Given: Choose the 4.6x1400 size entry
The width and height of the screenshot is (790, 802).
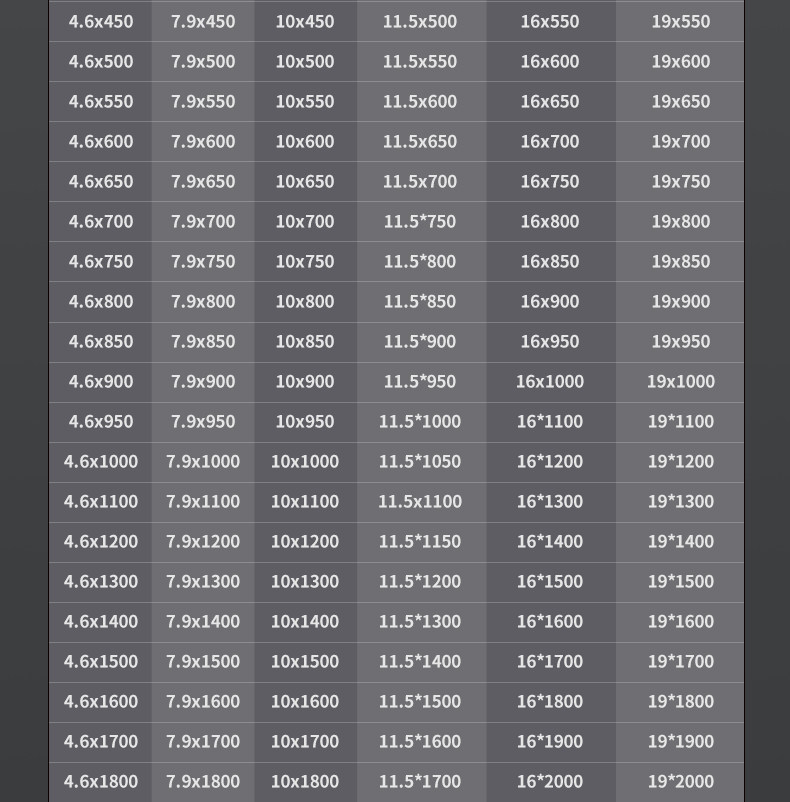Looking at the screenshot, I should coord(101,621).
